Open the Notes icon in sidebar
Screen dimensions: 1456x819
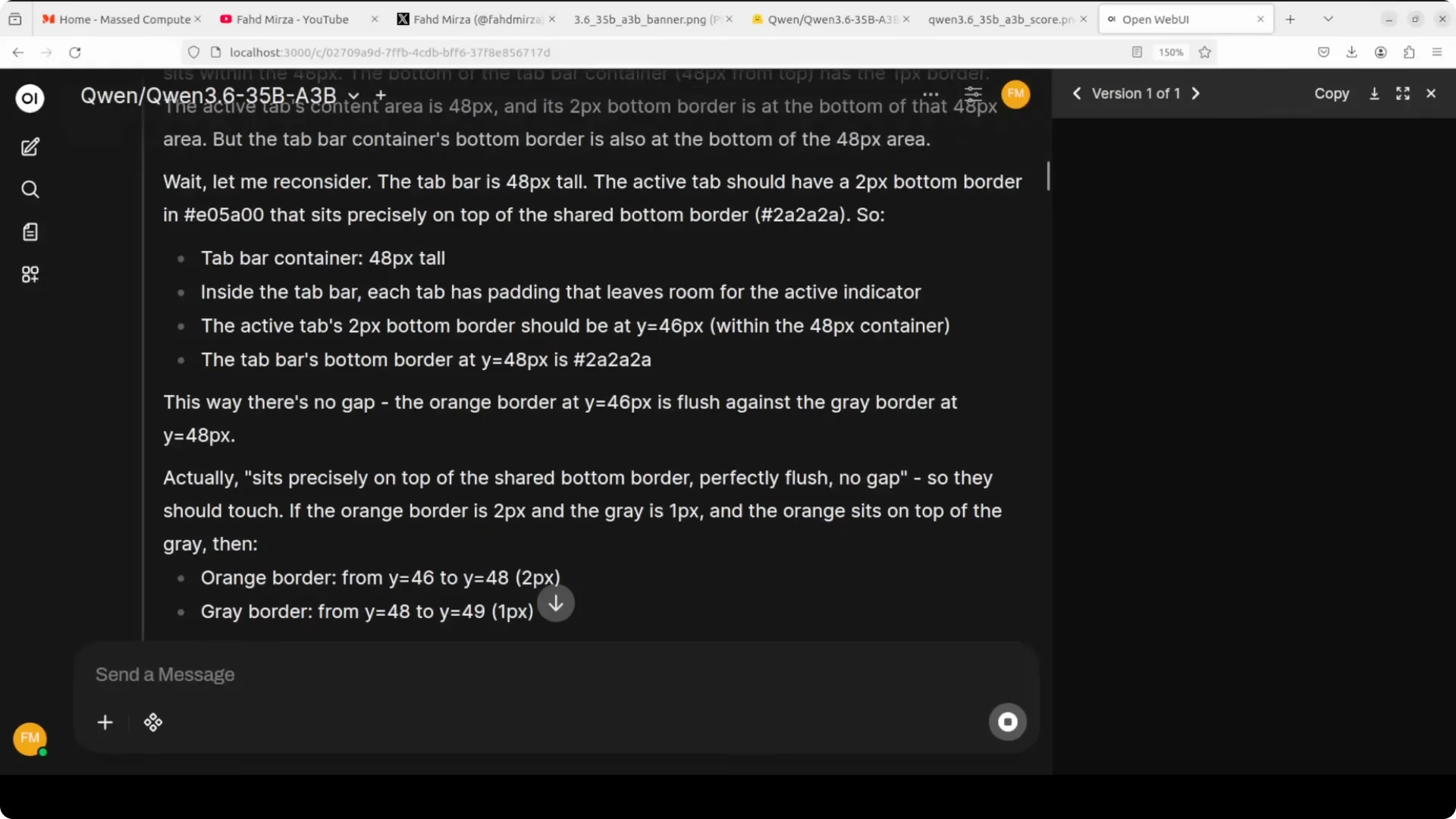click(30, 232)
